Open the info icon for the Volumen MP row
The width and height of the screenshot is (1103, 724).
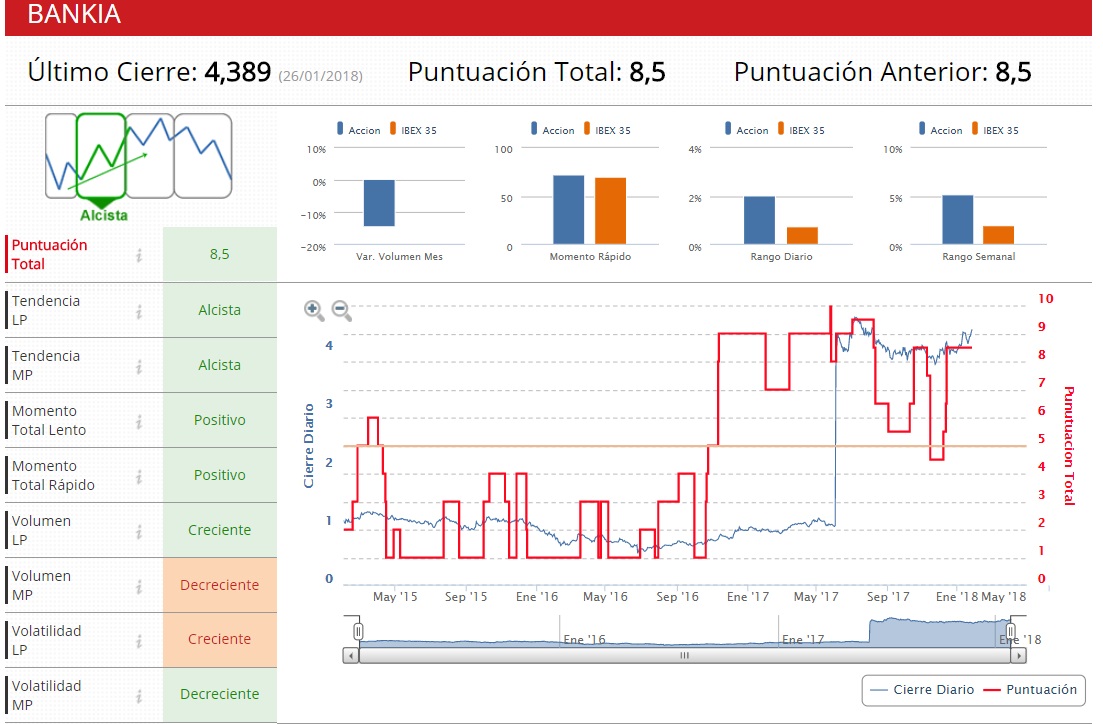(x=139, y=586)
